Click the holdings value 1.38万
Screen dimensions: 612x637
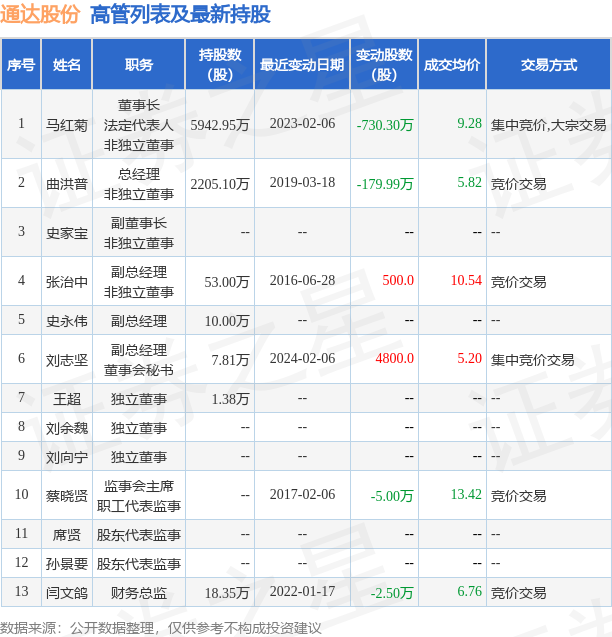point(230,399)
